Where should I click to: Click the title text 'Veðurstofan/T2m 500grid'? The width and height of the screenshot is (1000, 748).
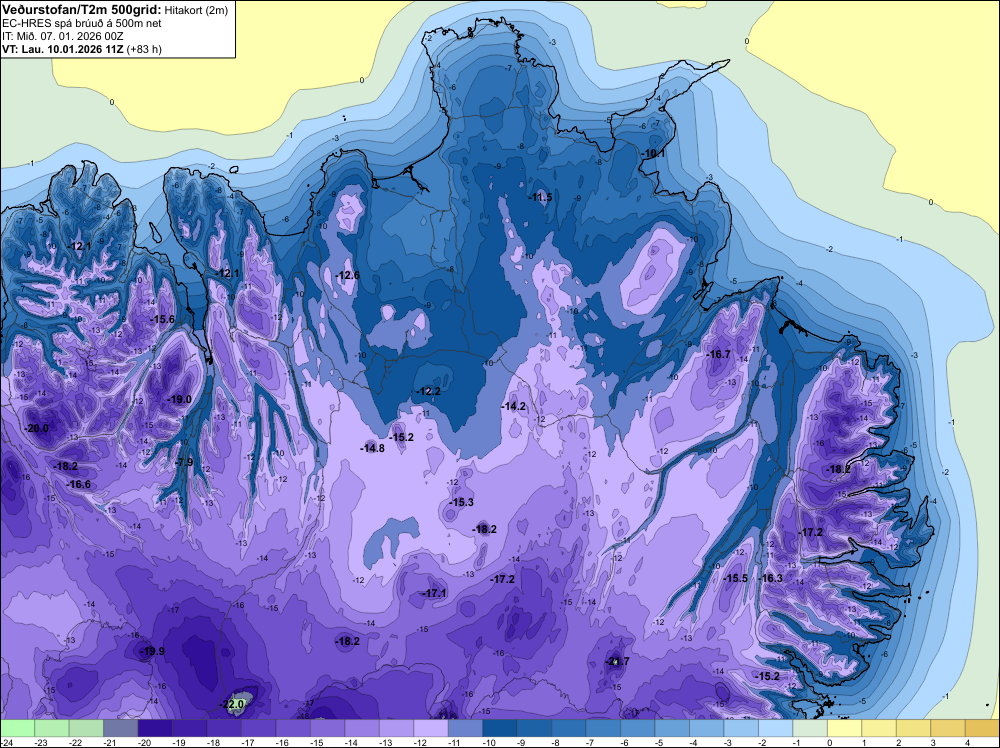82,10
